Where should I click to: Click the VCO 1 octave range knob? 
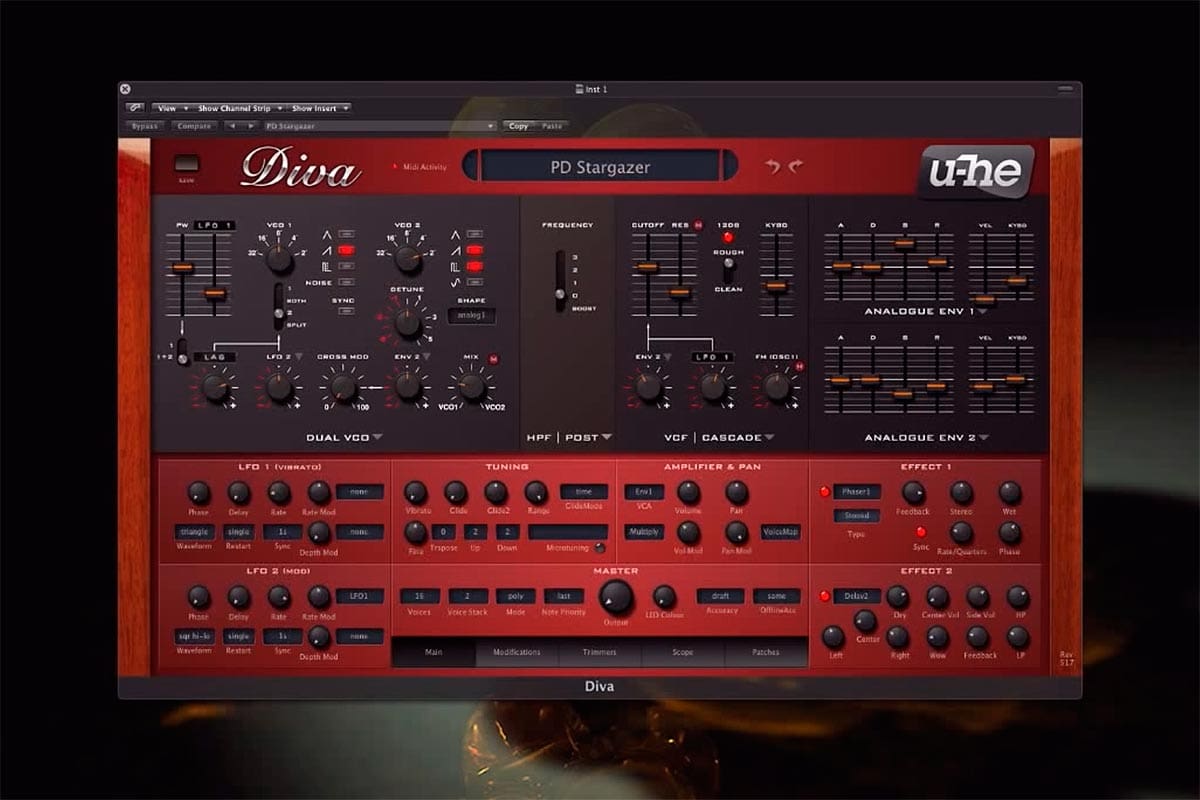click(x=279, y=259)
